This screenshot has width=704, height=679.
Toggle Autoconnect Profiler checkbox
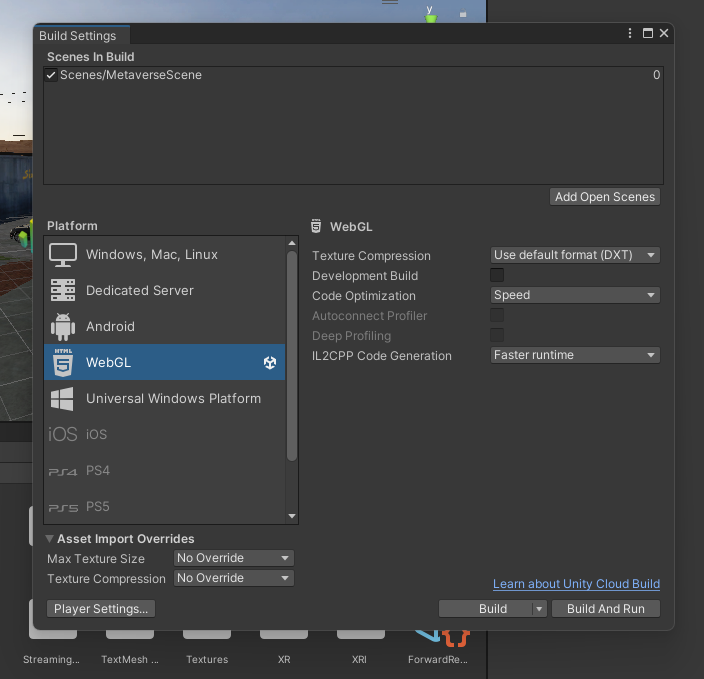tap(497, 315)
